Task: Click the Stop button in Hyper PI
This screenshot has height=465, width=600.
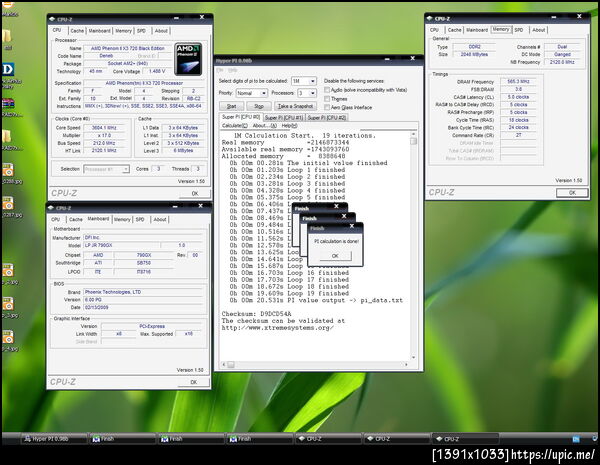Action: (259, 106)
